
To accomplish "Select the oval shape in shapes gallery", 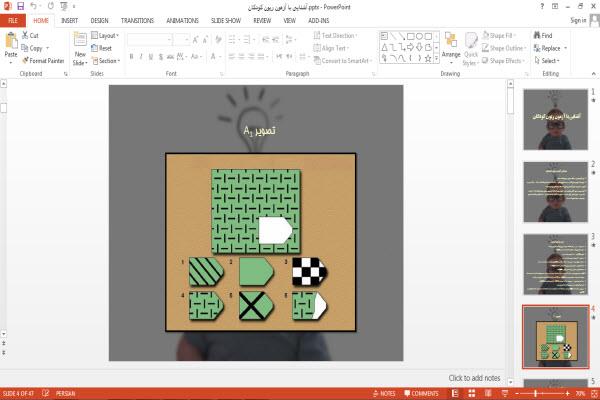I will tap(419, 36).
